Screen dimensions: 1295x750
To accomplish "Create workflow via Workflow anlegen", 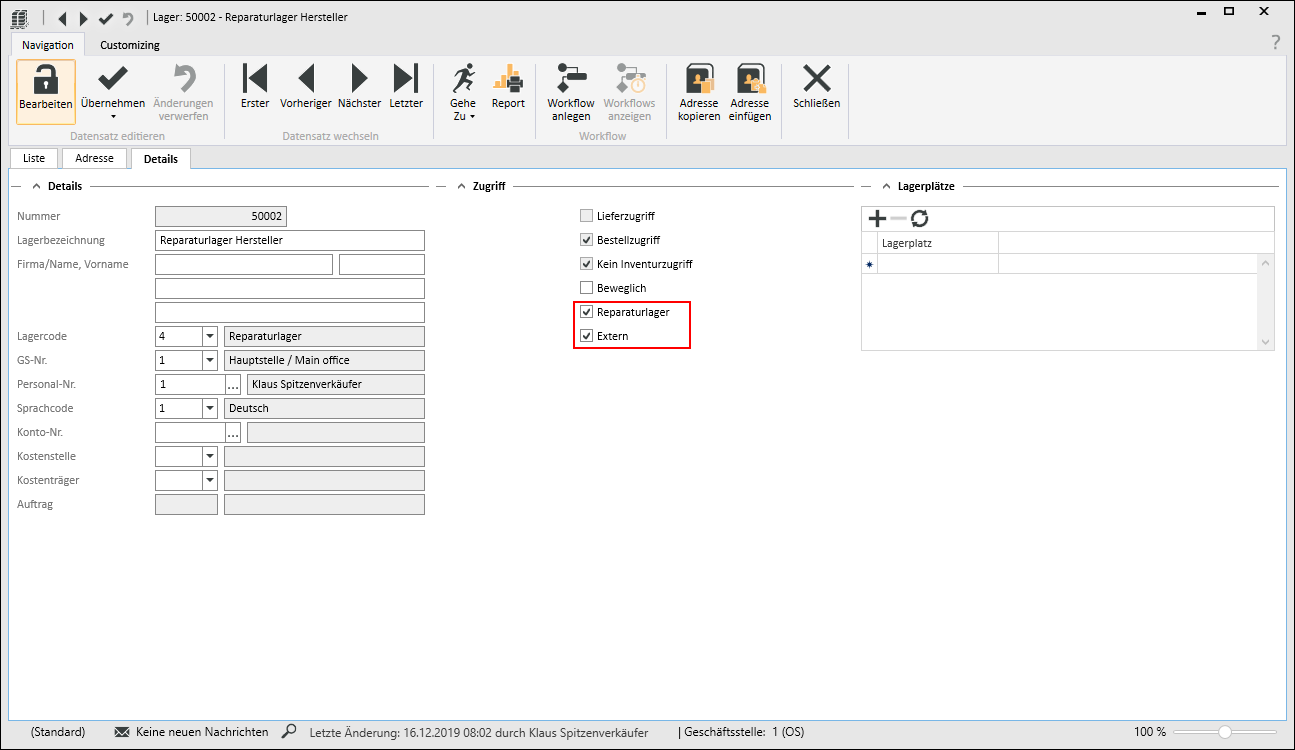I will point(570,80).
